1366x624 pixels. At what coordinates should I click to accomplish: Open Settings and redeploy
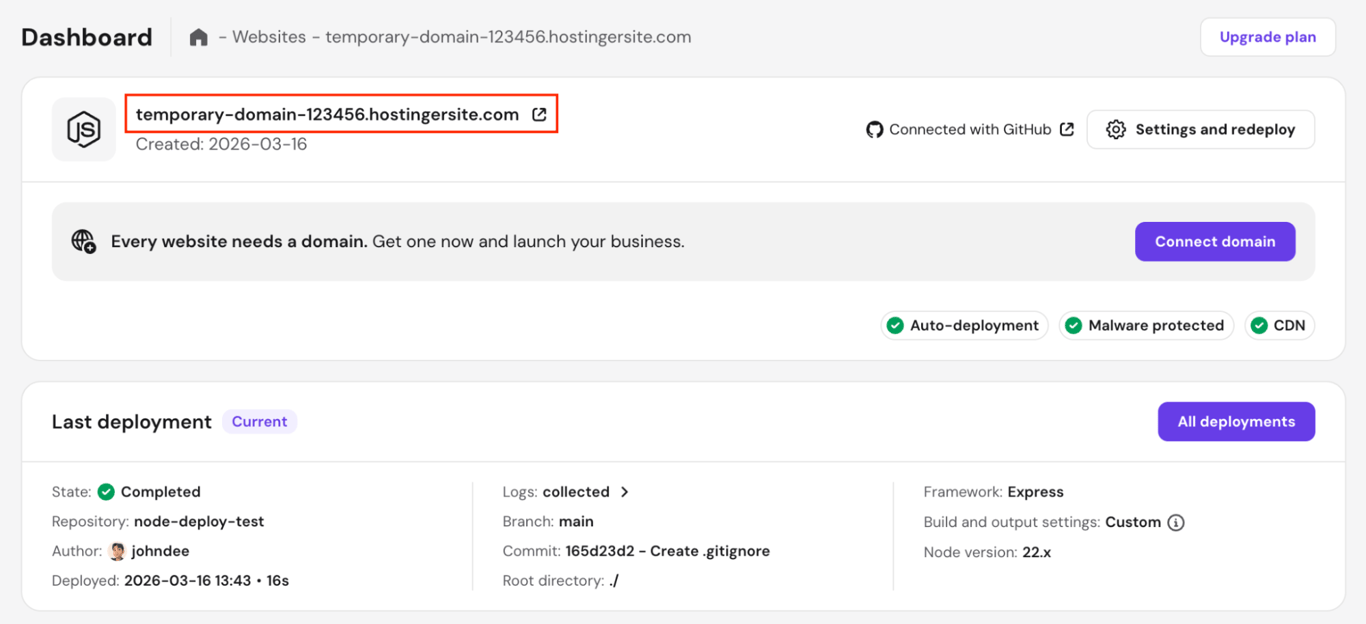point(1201,129)
